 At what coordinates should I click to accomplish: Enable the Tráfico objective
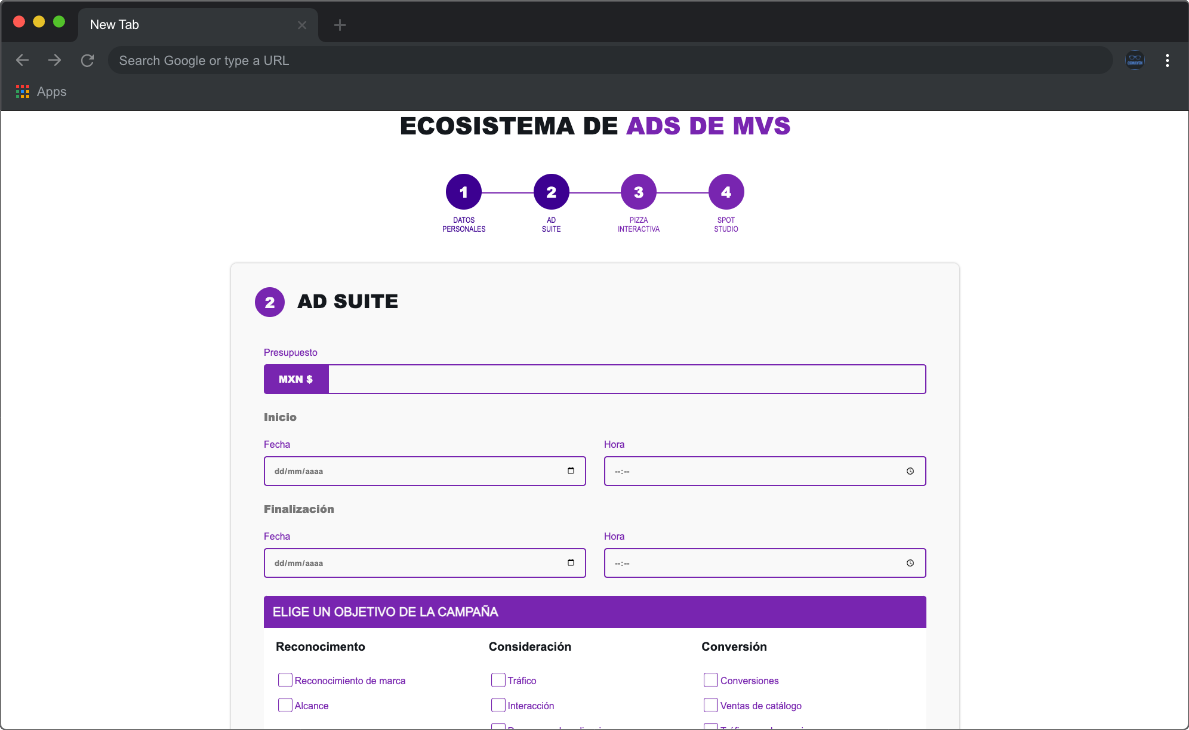(498, 680)
